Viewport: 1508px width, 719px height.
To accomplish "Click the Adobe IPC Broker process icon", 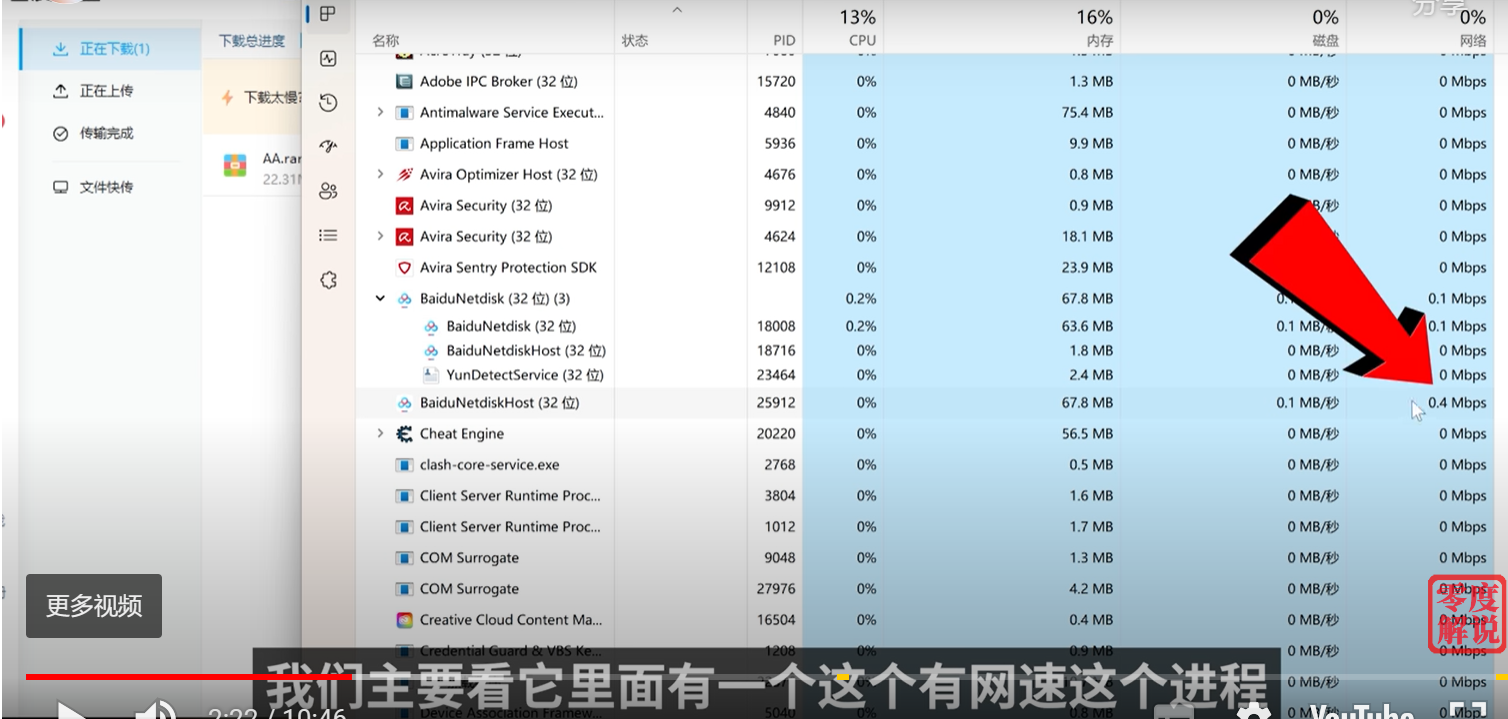I will click(x=404, y=82).
